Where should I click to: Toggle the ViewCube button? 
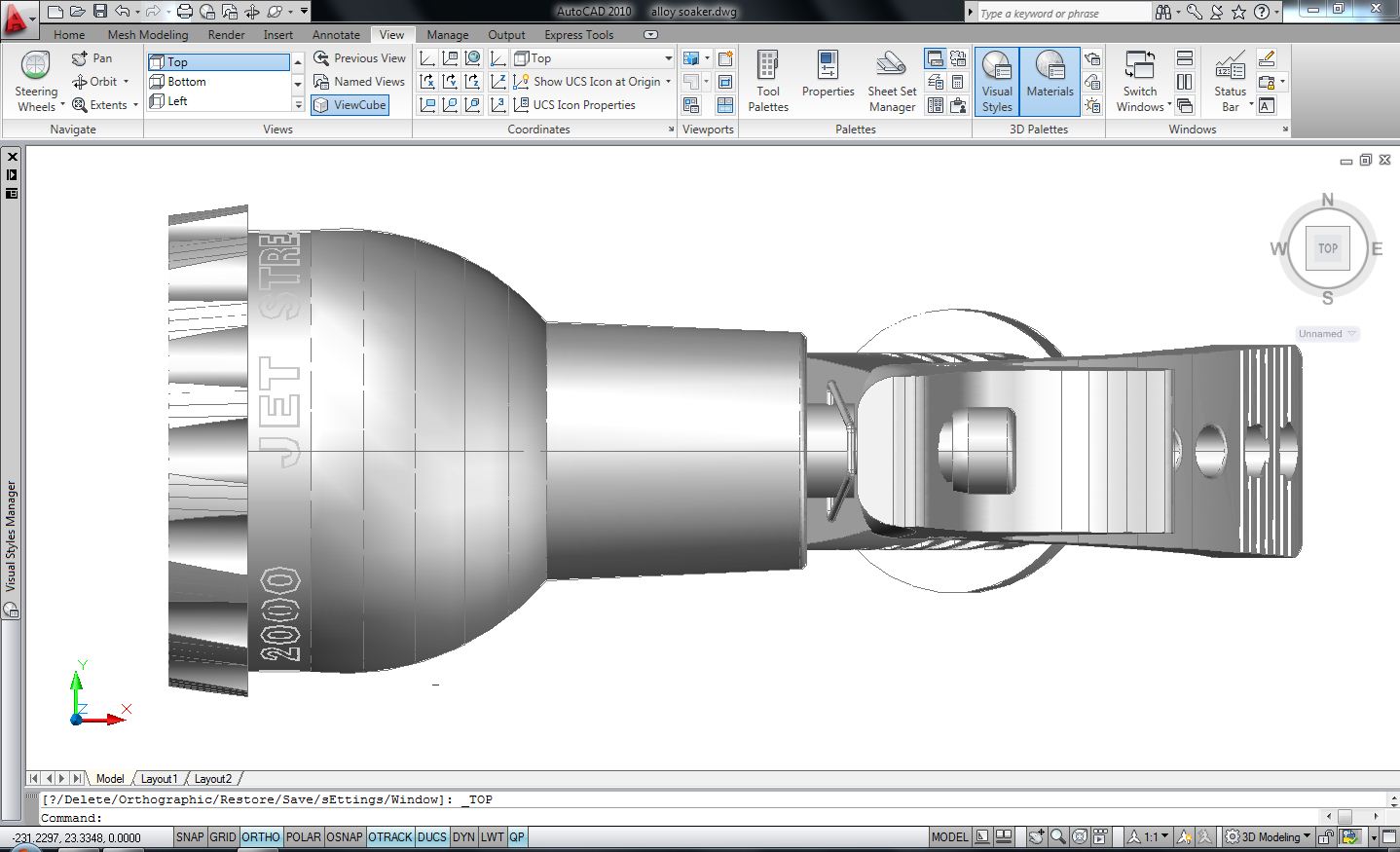tap(350, 105)
